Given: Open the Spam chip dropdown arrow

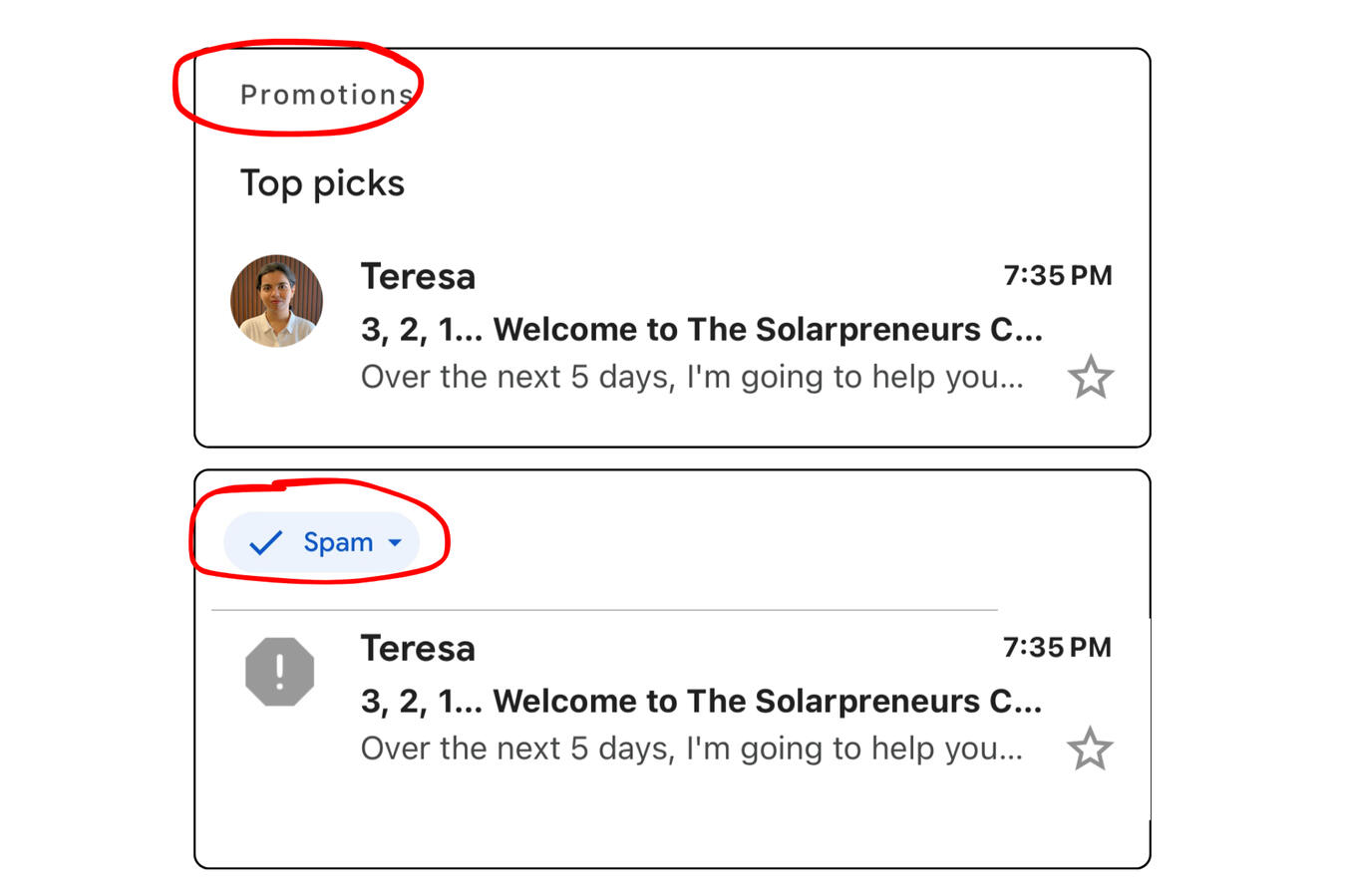Looking at the screenshot, I should pos(395,542).
